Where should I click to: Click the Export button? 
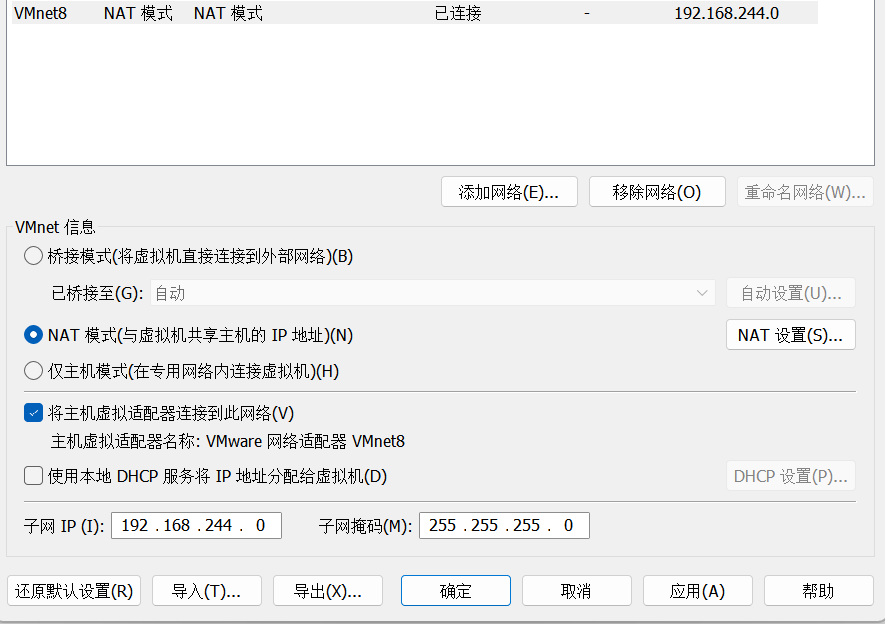327,591
